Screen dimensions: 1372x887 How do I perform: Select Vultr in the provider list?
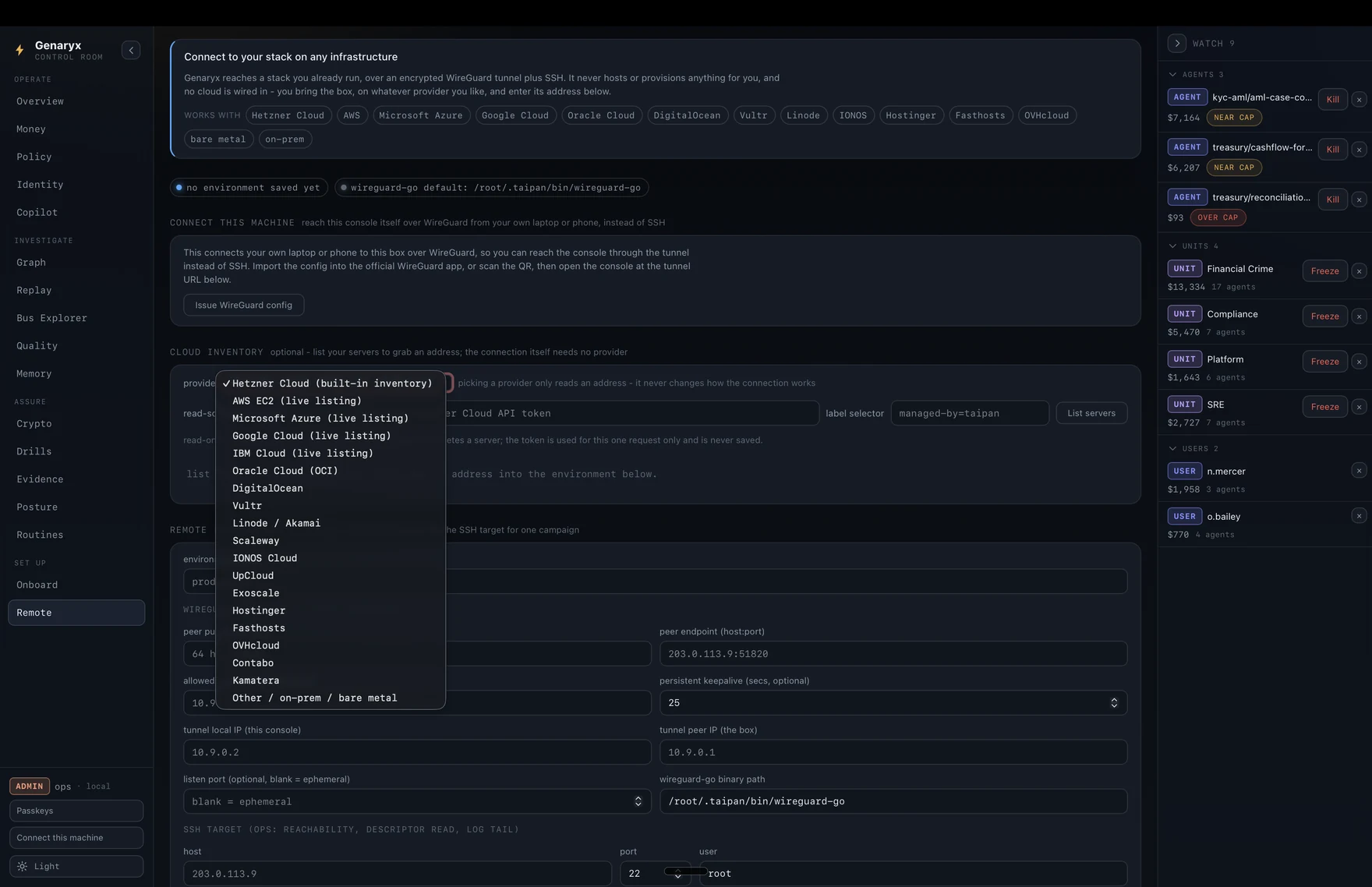tap(331, 506)
